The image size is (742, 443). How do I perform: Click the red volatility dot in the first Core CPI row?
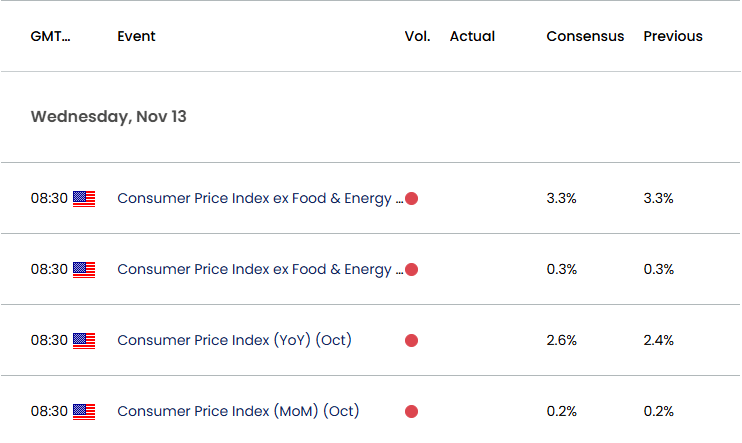[411, 198]
